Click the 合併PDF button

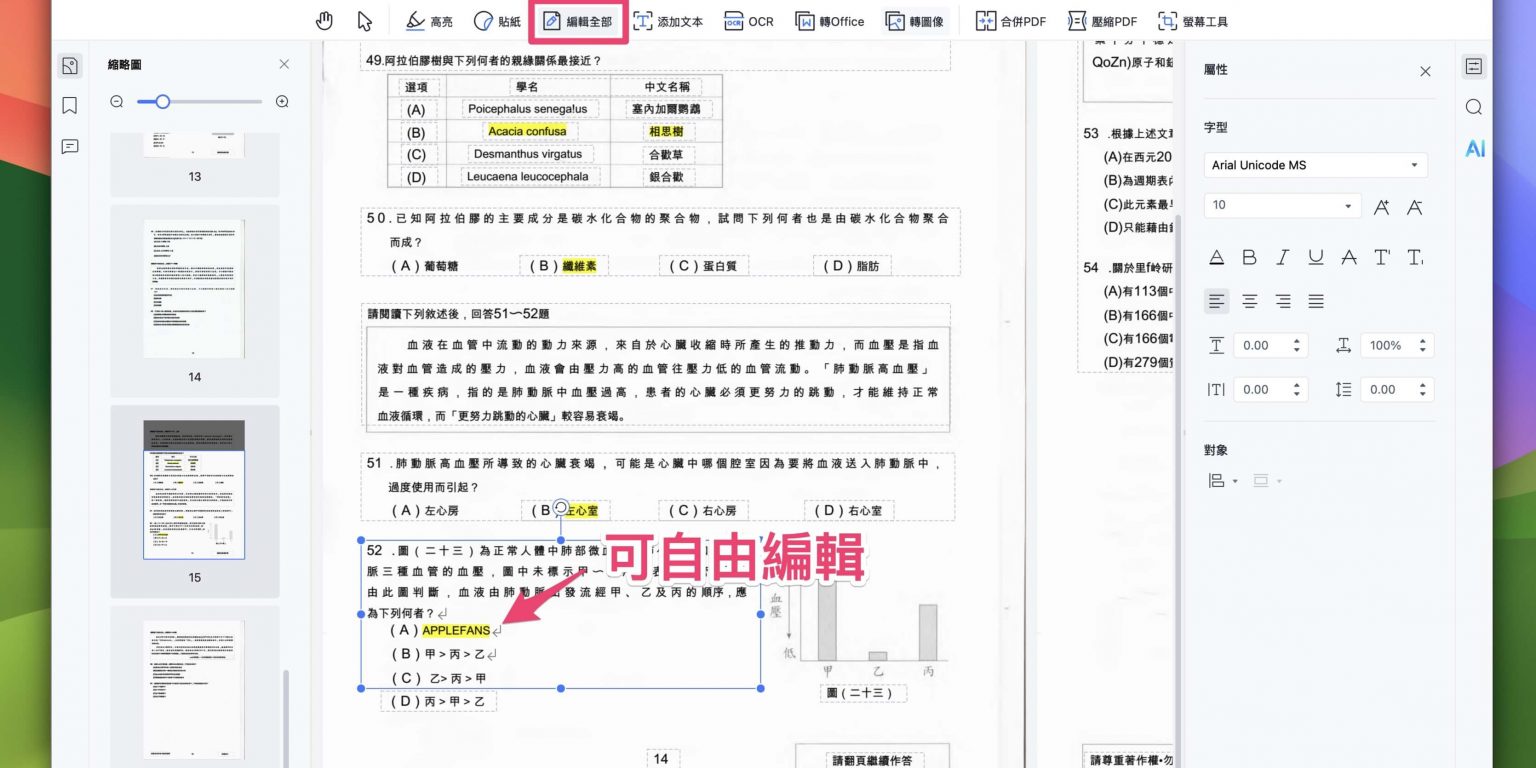coord(1010,21)
